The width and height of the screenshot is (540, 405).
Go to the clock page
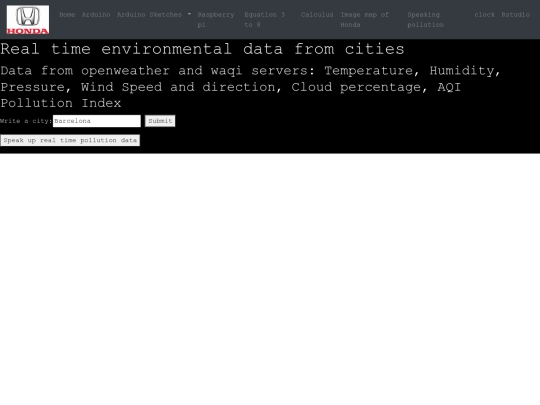(485, 15)
